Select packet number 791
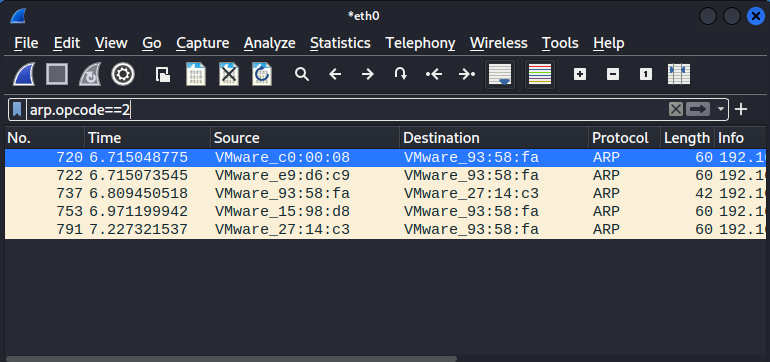Viewport: 770px width, 362px height. (385, 229)
